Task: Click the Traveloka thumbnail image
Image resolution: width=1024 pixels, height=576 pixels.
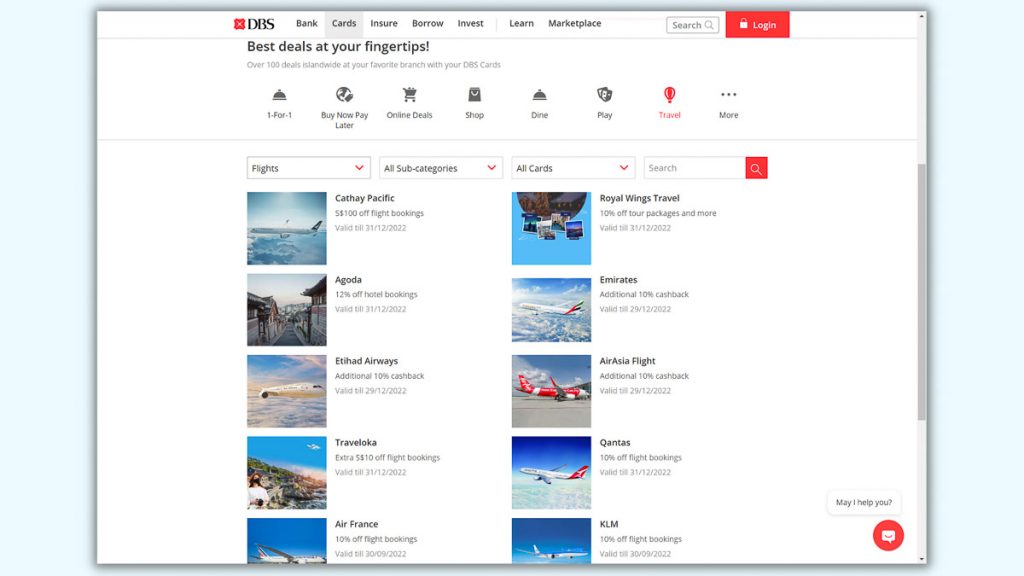Action: pos(287,473)
